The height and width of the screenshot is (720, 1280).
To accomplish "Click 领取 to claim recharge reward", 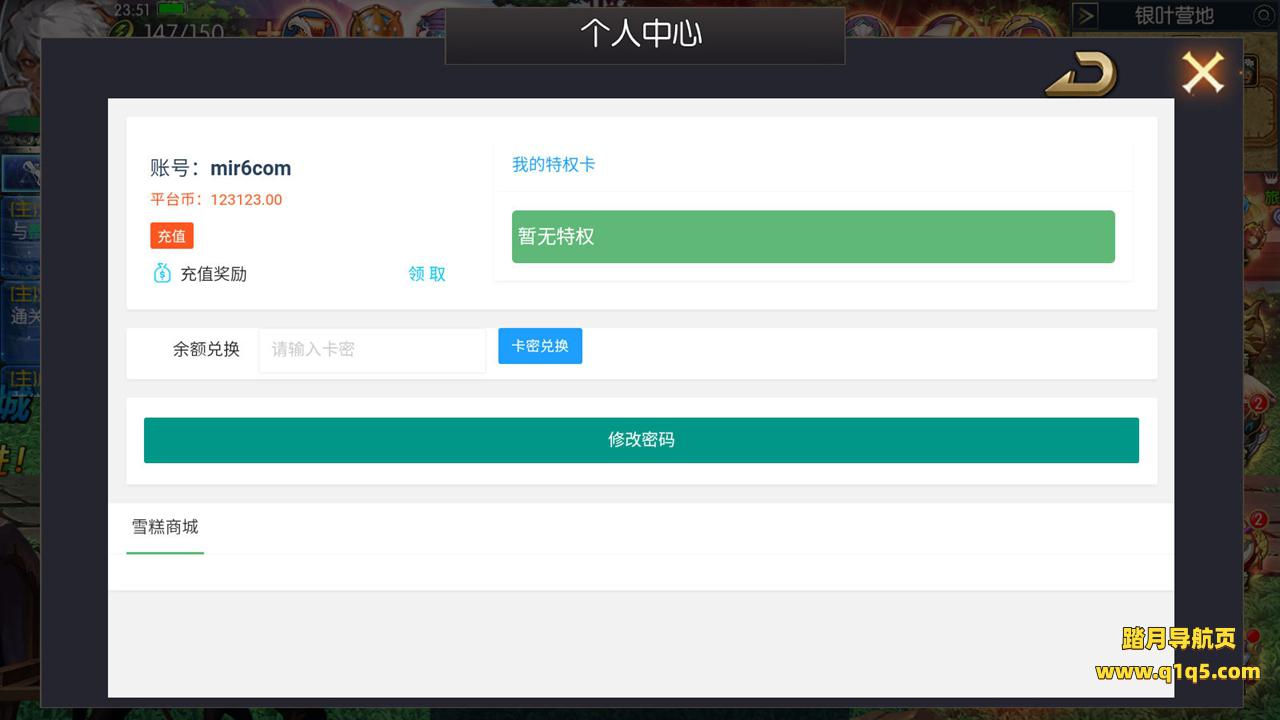I will 427,274.
